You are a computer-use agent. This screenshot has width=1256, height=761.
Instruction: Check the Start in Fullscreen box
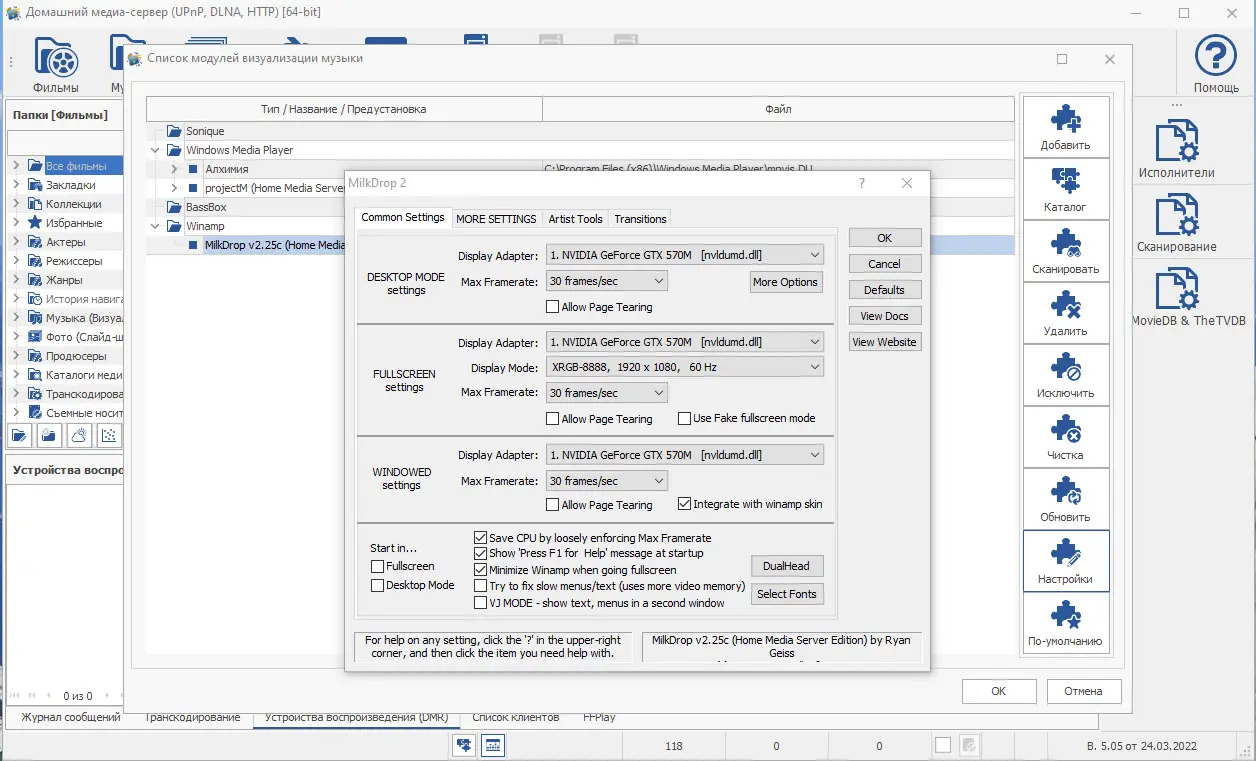(x=378, y=566)
